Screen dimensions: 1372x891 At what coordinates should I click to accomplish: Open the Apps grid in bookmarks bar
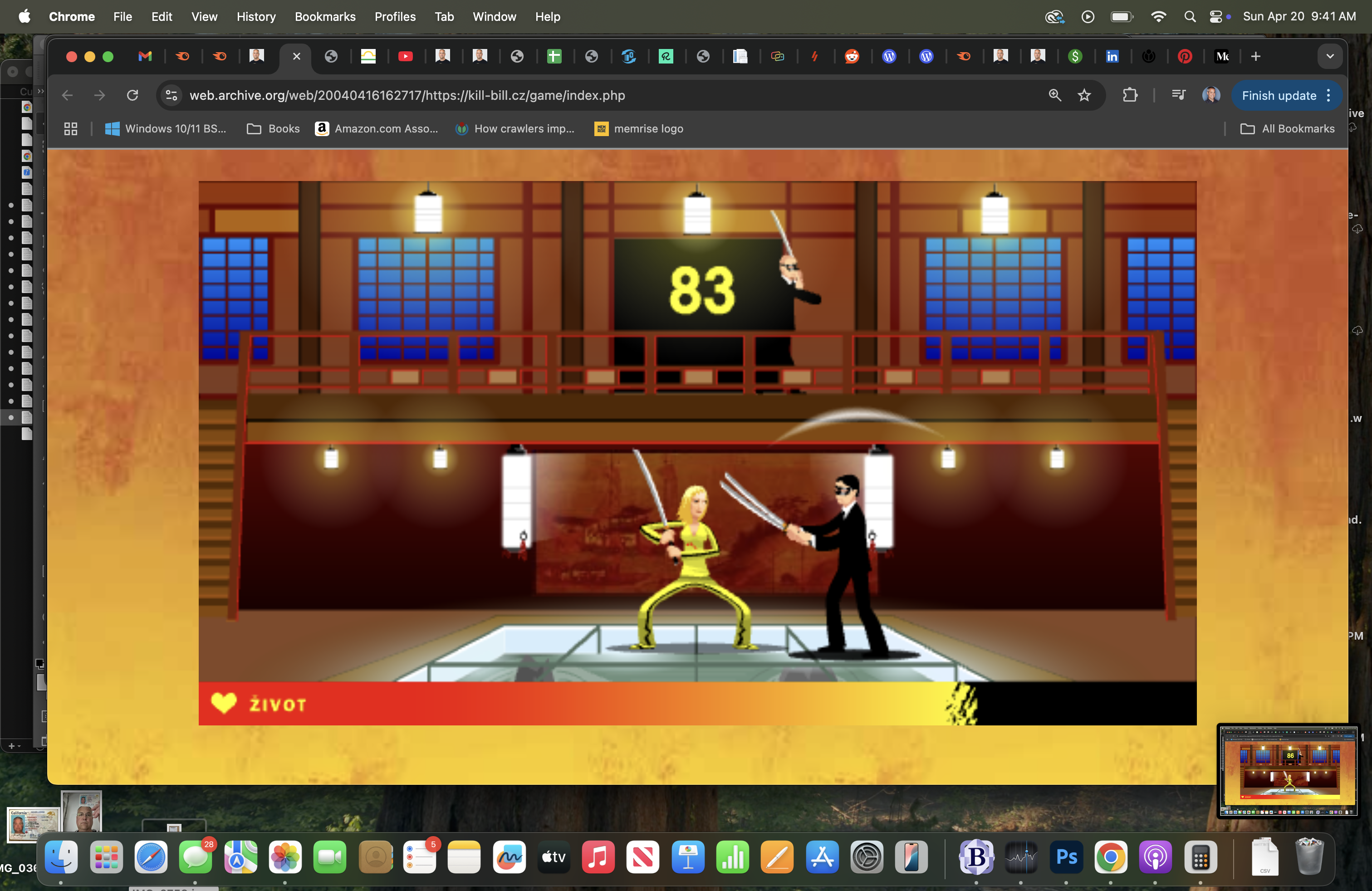(70, 128)
